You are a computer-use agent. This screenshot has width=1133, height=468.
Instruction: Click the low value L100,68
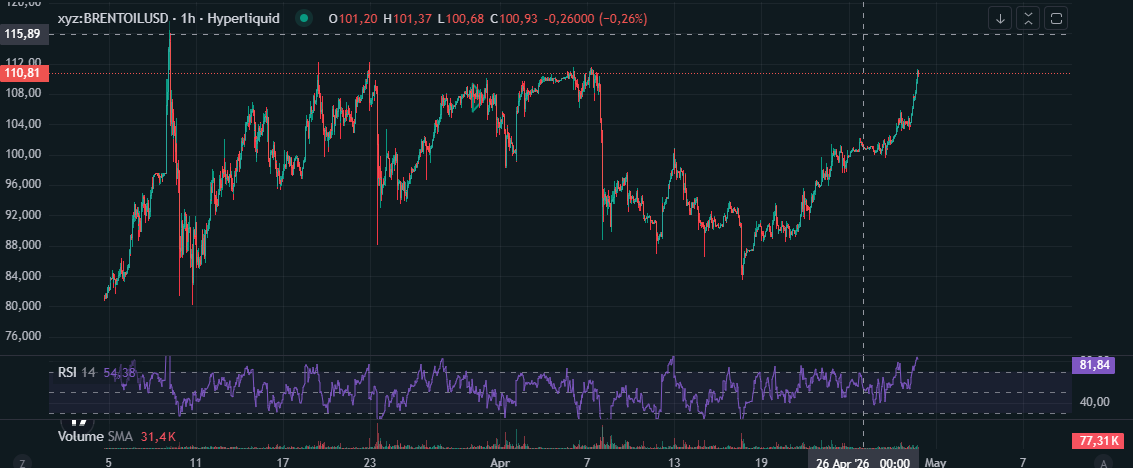click(461, 19)
